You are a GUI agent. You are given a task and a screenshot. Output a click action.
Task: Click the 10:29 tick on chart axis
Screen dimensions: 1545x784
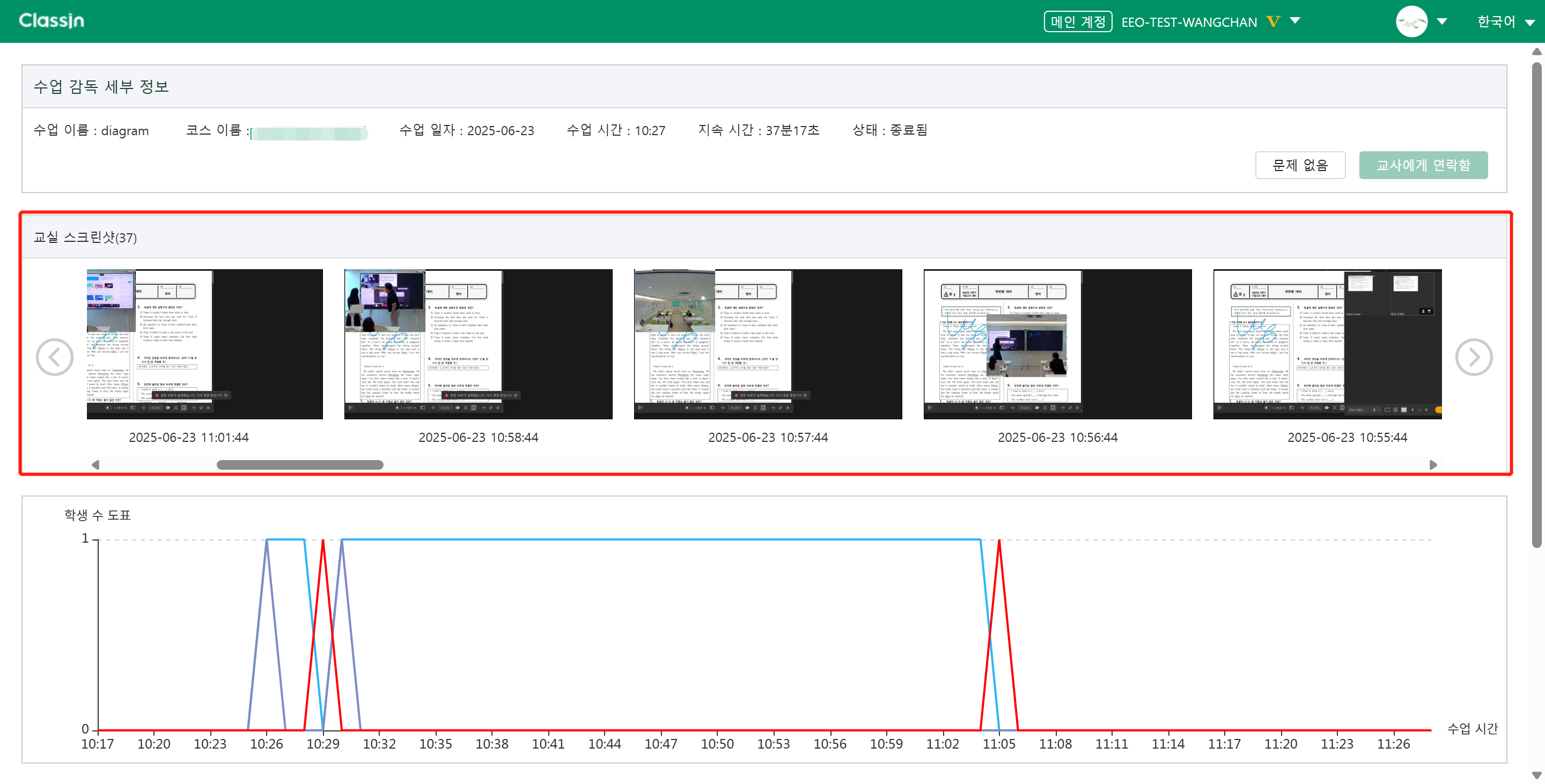(x=322, y=744)
